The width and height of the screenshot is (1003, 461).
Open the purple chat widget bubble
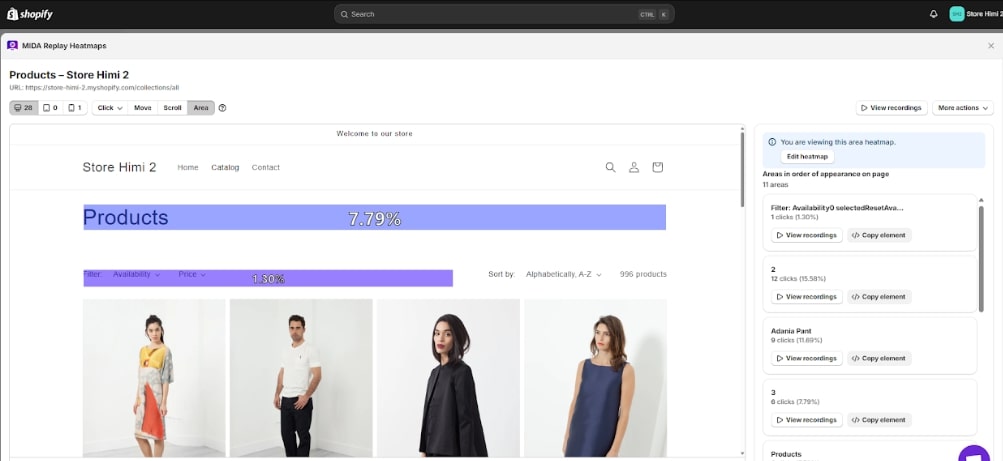(974, 453)
